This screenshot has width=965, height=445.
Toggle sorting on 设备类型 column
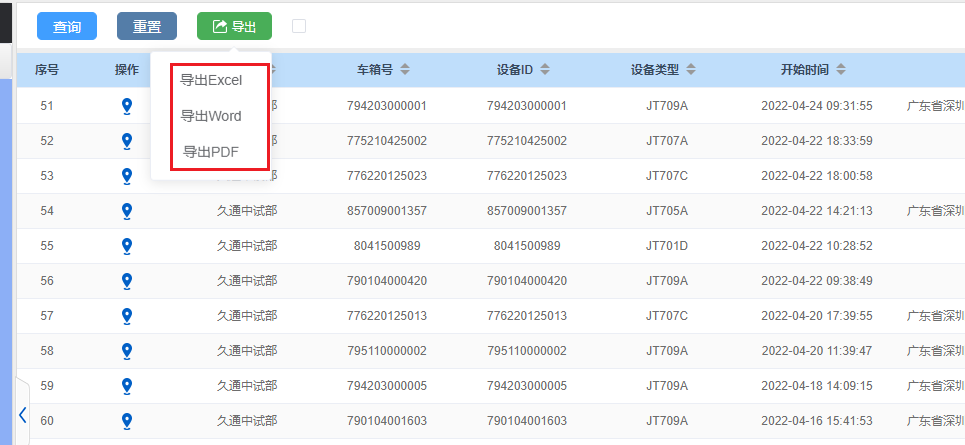pyautogui.click(x=691, y=70)
